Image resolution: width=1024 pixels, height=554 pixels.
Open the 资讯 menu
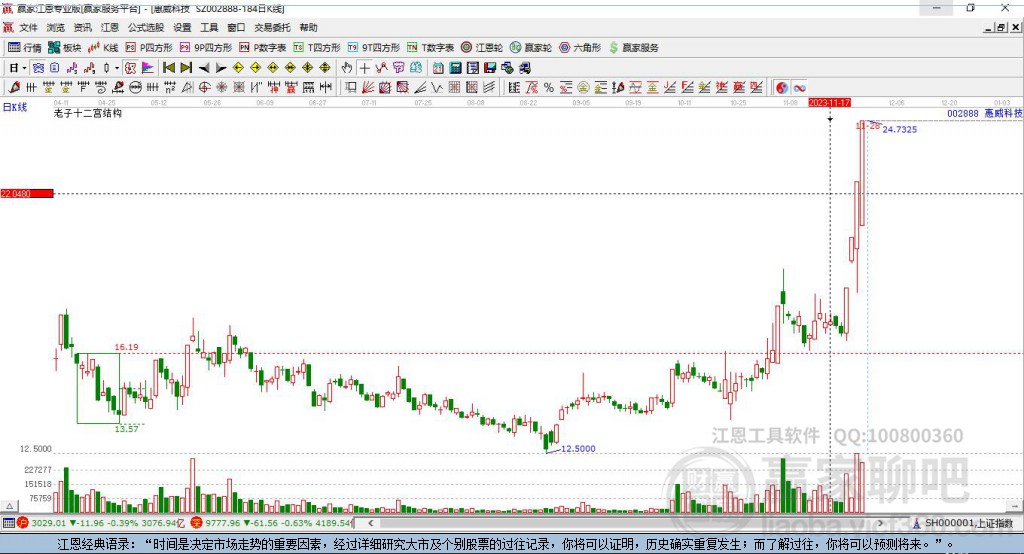pyautogui.click(x=82, y=27)
